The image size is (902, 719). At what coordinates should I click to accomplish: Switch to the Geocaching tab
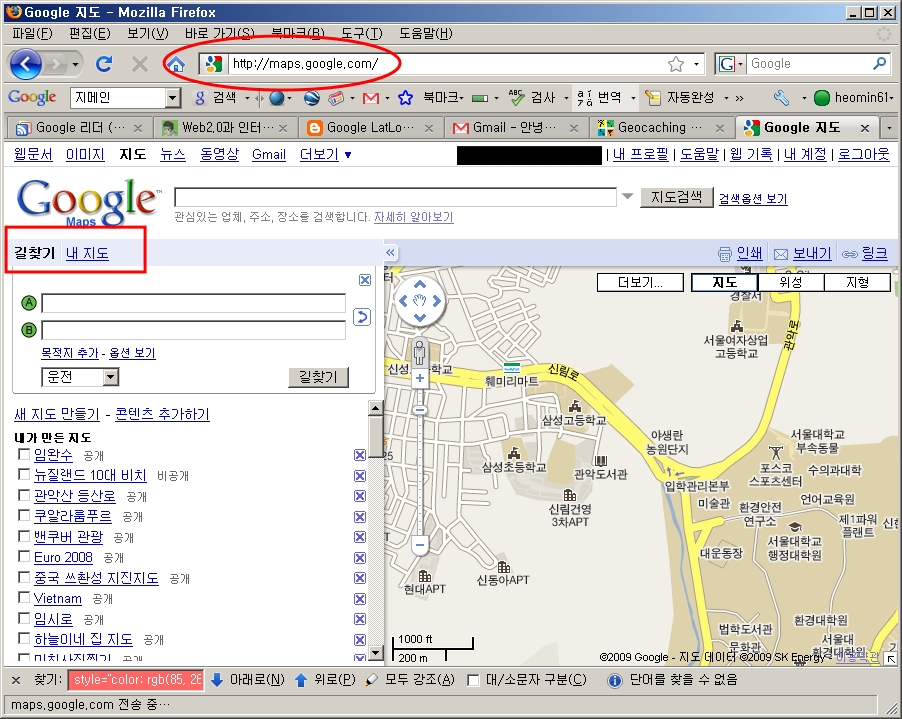pyautogui.click(x=660, y=128)
